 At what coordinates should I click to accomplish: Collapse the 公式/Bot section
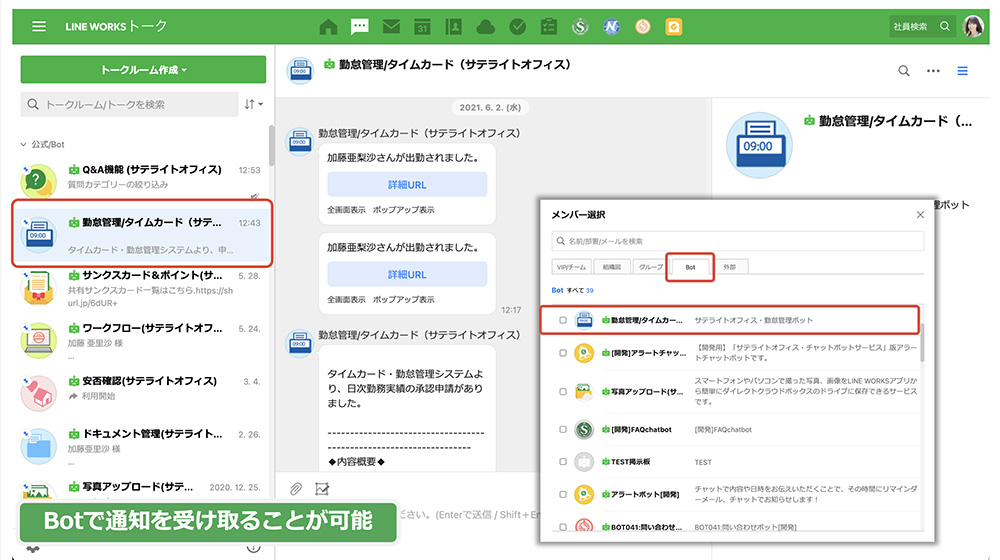(x=42, y=144)
